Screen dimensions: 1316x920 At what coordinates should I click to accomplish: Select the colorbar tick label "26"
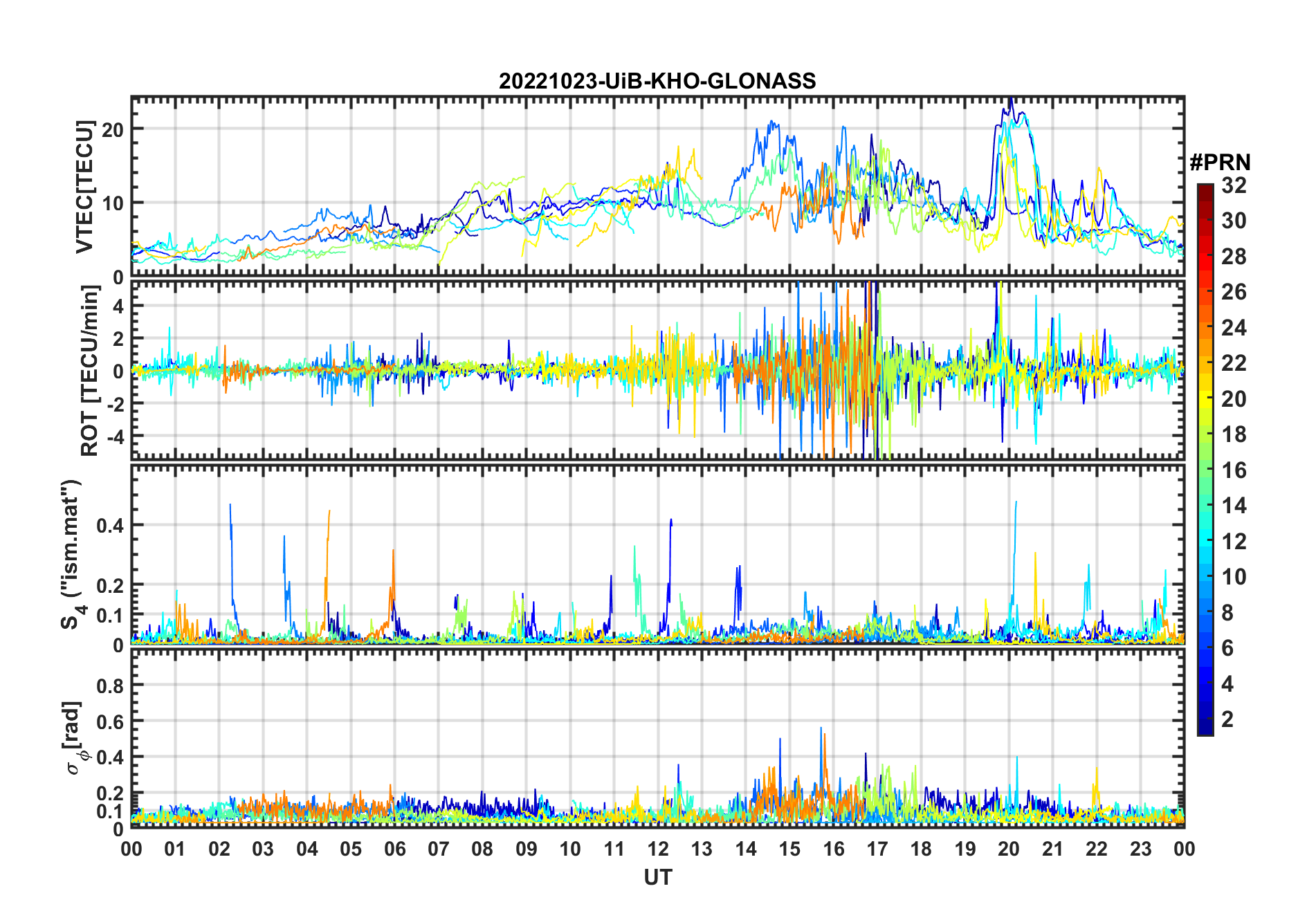pos(1234,292)
